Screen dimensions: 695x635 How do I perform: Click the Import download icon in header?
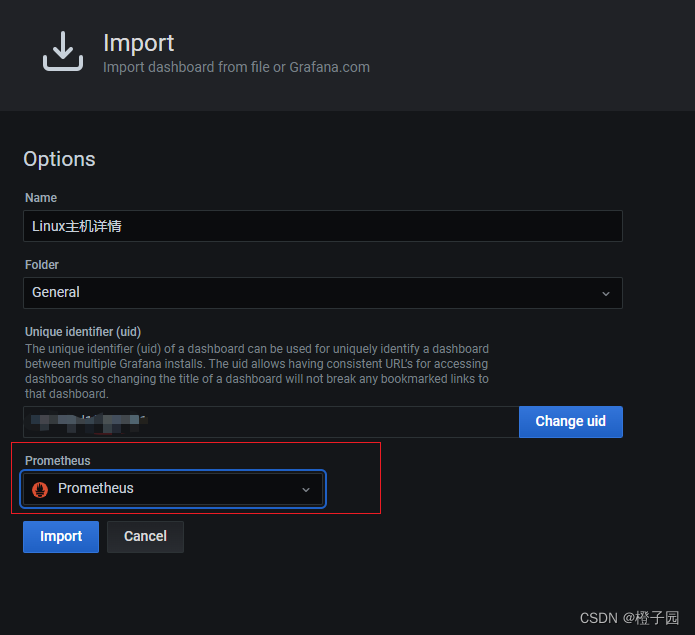62,51
